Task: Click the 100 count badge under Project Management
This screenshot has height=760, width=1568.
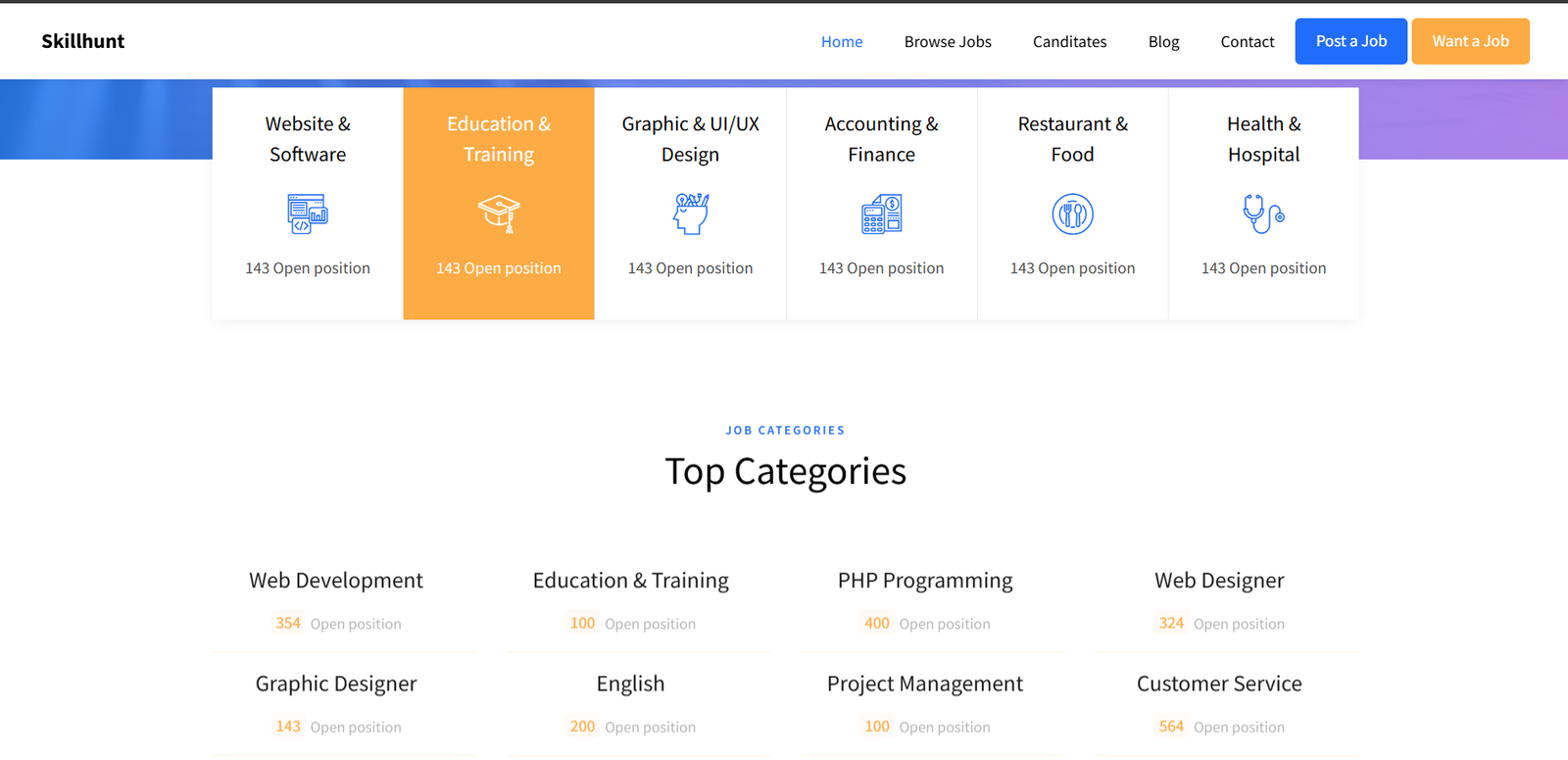Action: click(877, 727)
